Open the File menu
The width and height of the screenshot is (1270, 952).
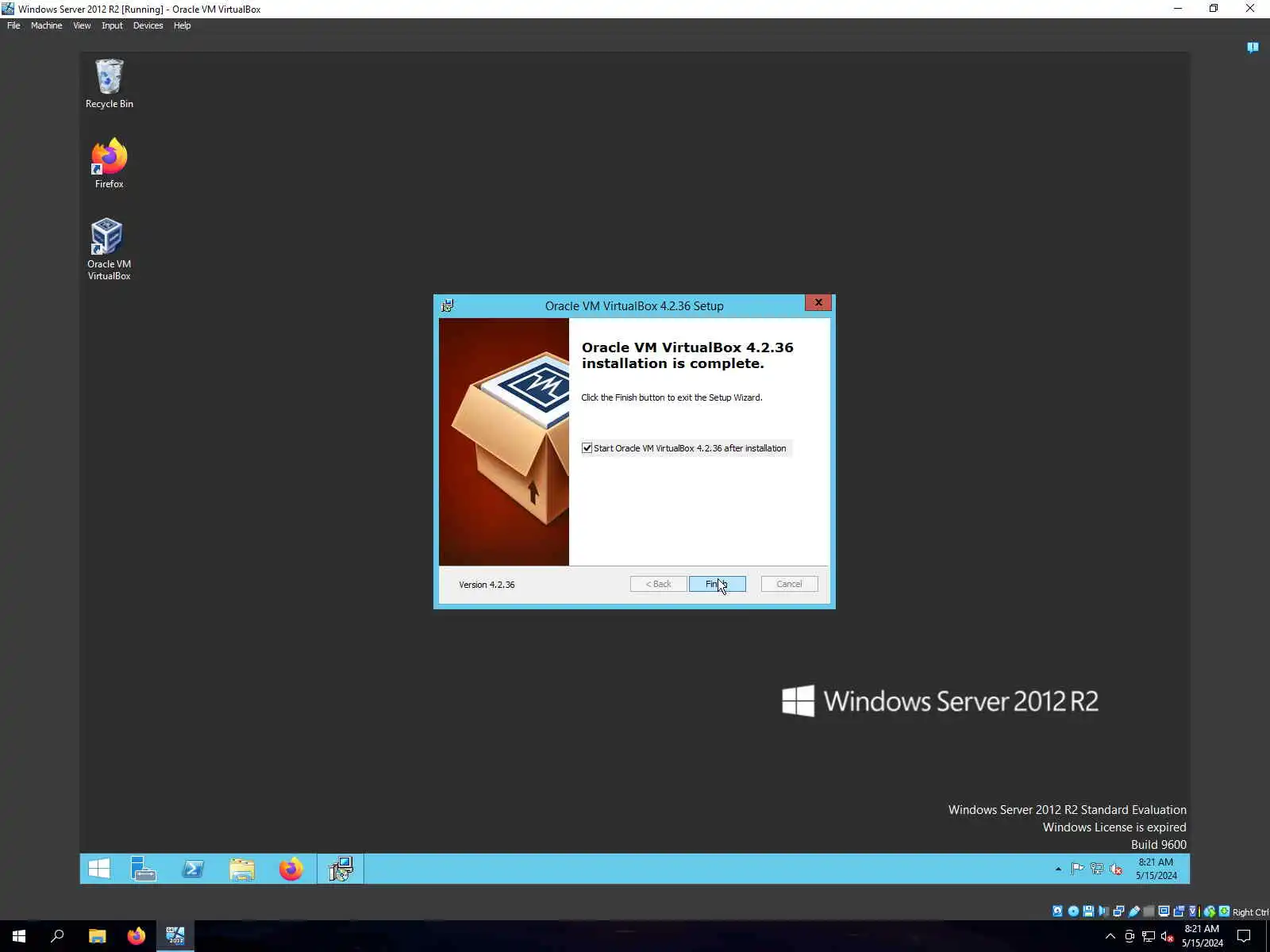13,25
